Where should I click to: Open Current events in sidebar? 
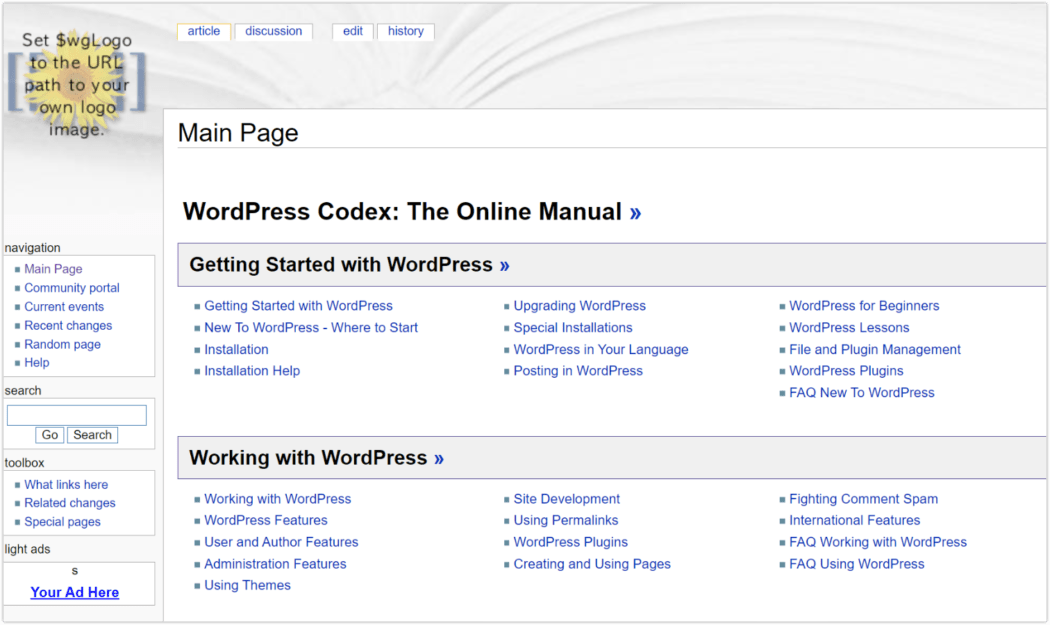64,306
